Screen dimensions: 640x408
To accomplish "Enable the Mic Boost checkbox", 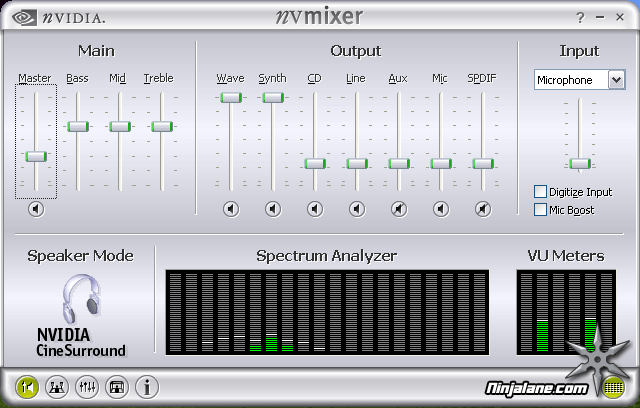I will (x=541, y=210).
